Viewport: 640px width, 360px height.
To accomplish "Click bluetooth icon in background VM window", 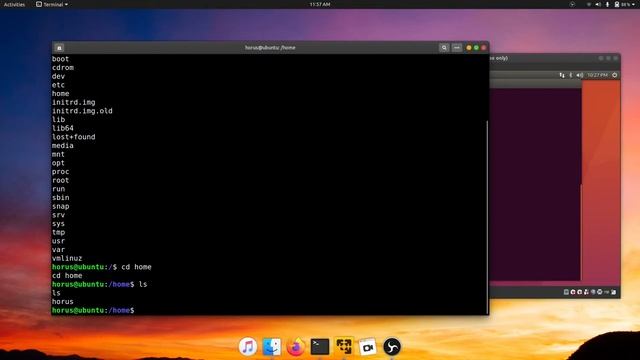I will click(x=571, y=75).
